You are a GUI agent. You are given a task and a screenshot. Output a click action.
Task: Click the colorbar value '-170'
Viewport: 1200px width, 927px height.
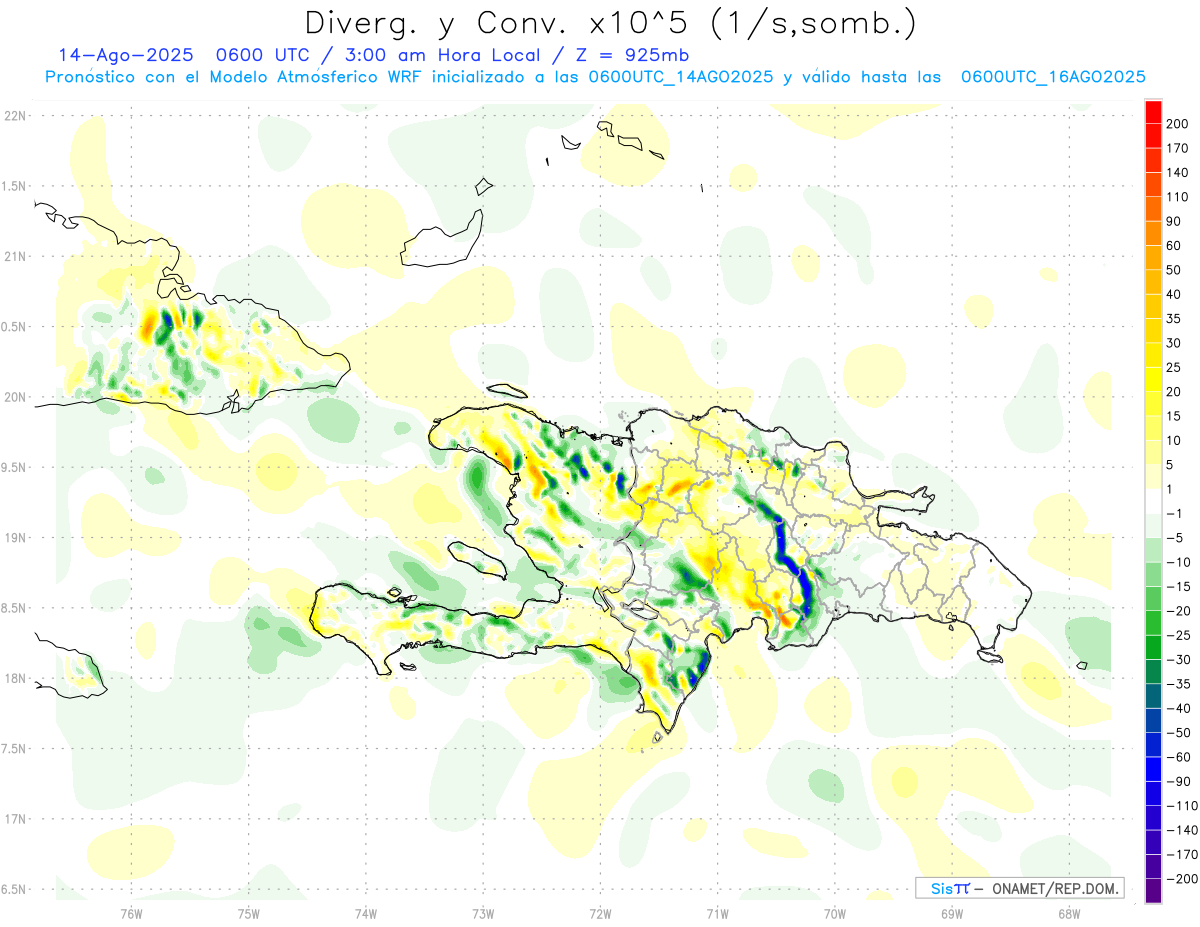click(1184, 854)
